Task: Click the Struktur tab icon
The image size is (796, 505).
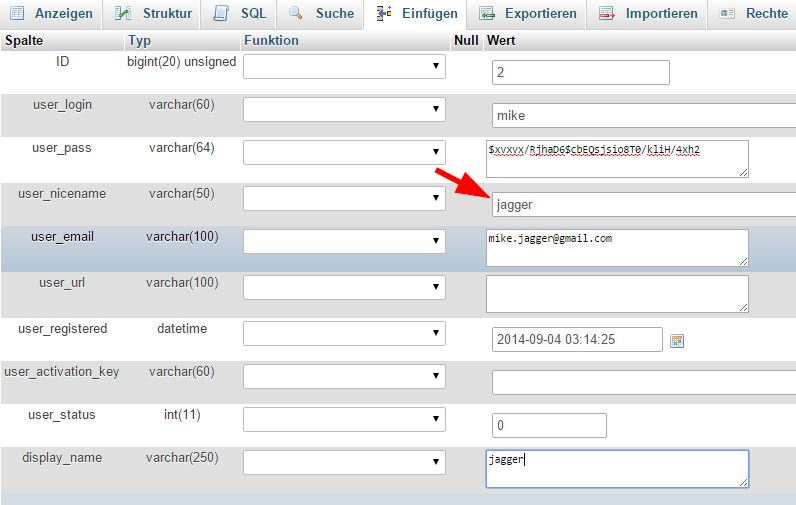Action: 123,14
